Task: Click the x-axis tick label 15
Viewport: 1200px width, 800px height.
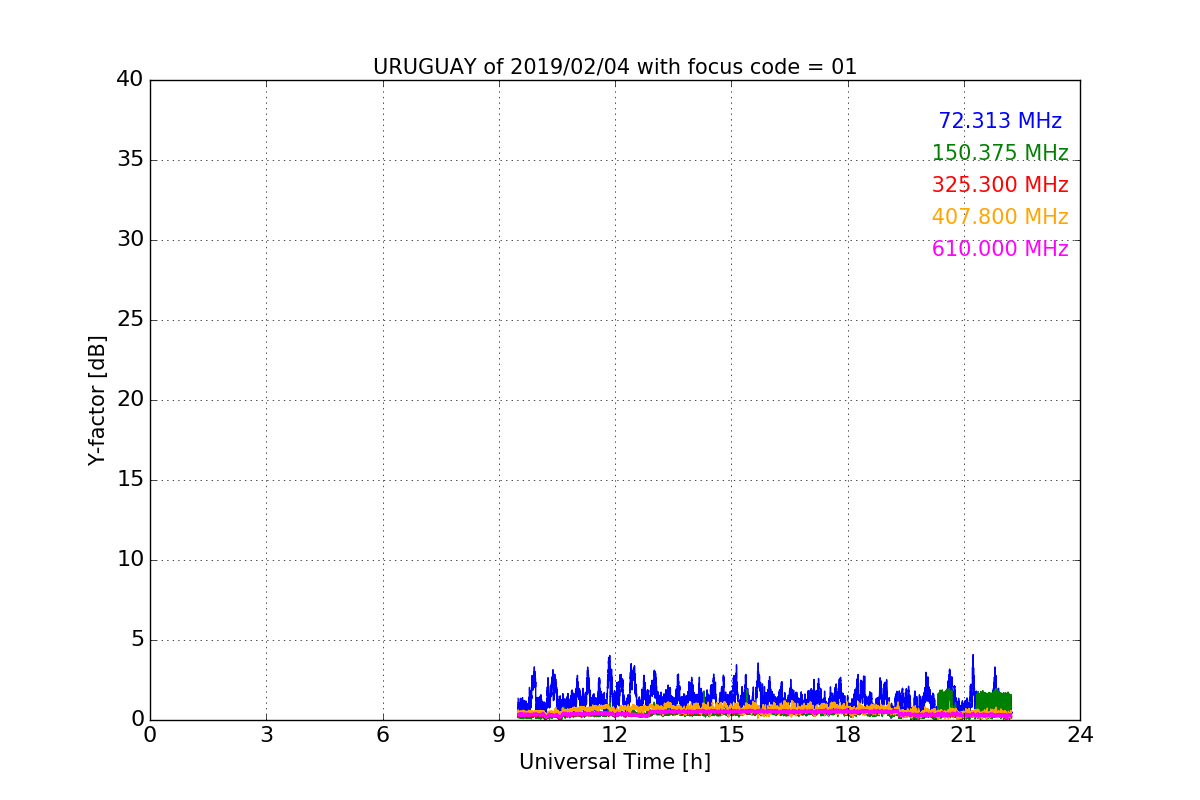Action: (731, 734)
